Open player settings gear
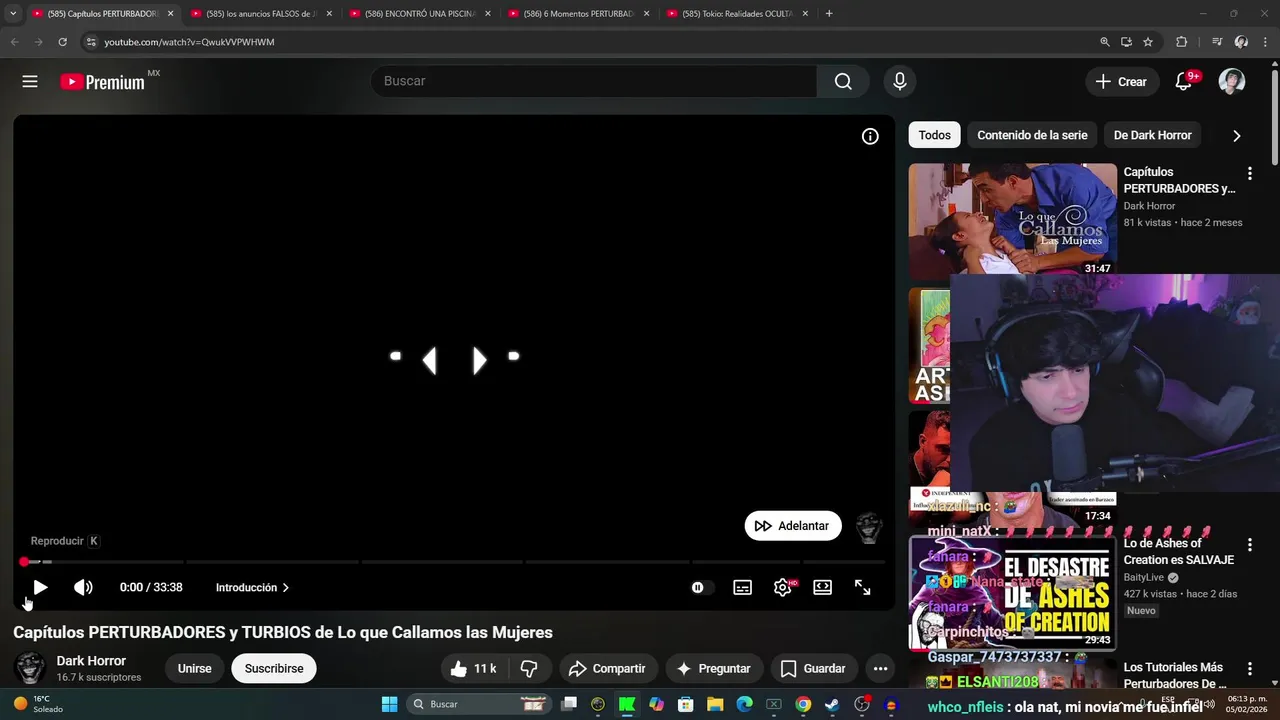 [x=783, y=587]
